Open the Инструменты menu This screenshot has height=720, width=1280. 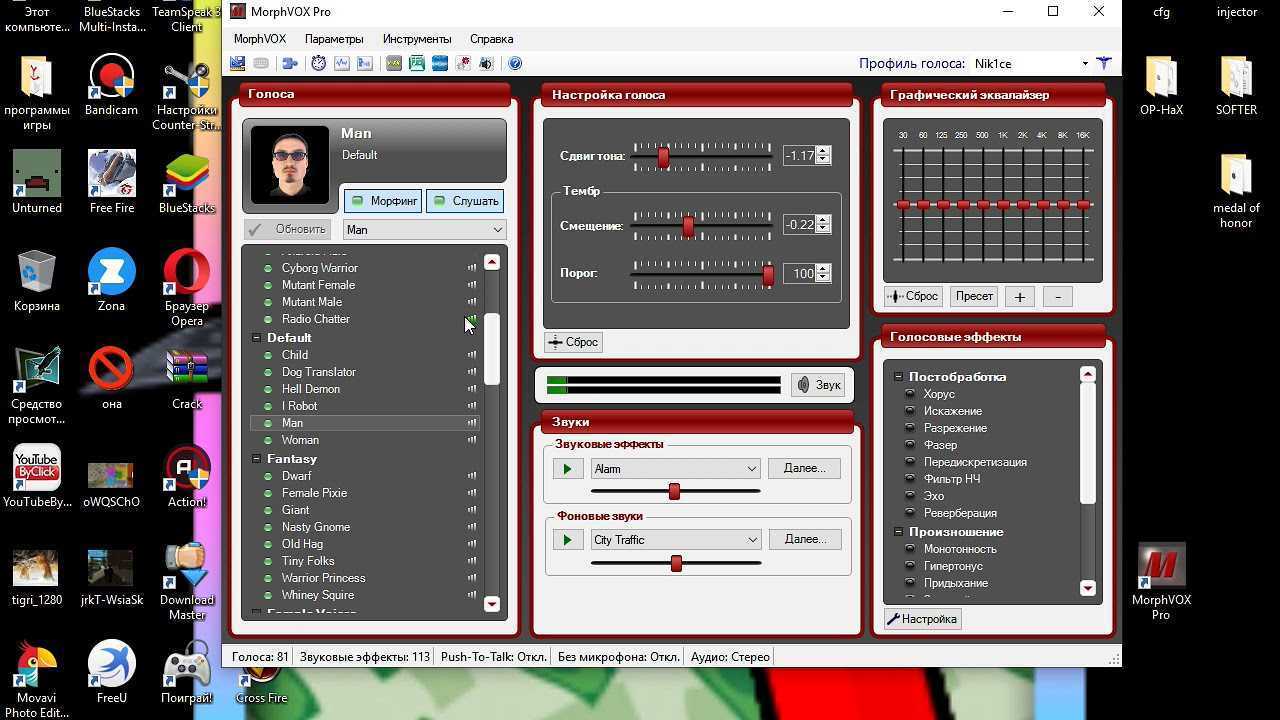click(x=417, y=39)
